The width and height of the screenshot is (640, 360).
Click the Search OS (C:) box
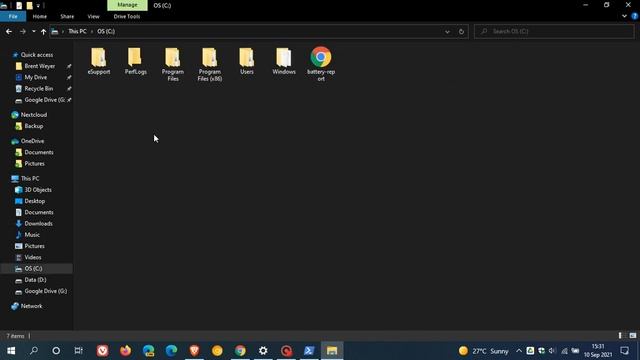tap(554, 31)
